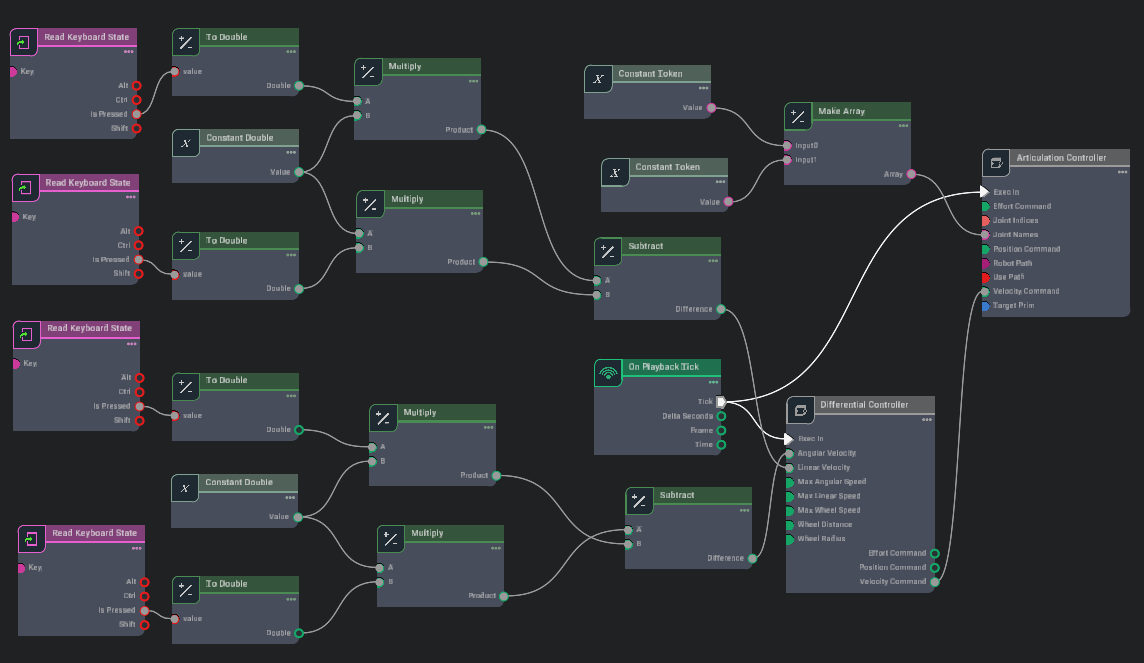Click the X icon on the Constant Double node
1144x663 pixels.
coord(184,143)
